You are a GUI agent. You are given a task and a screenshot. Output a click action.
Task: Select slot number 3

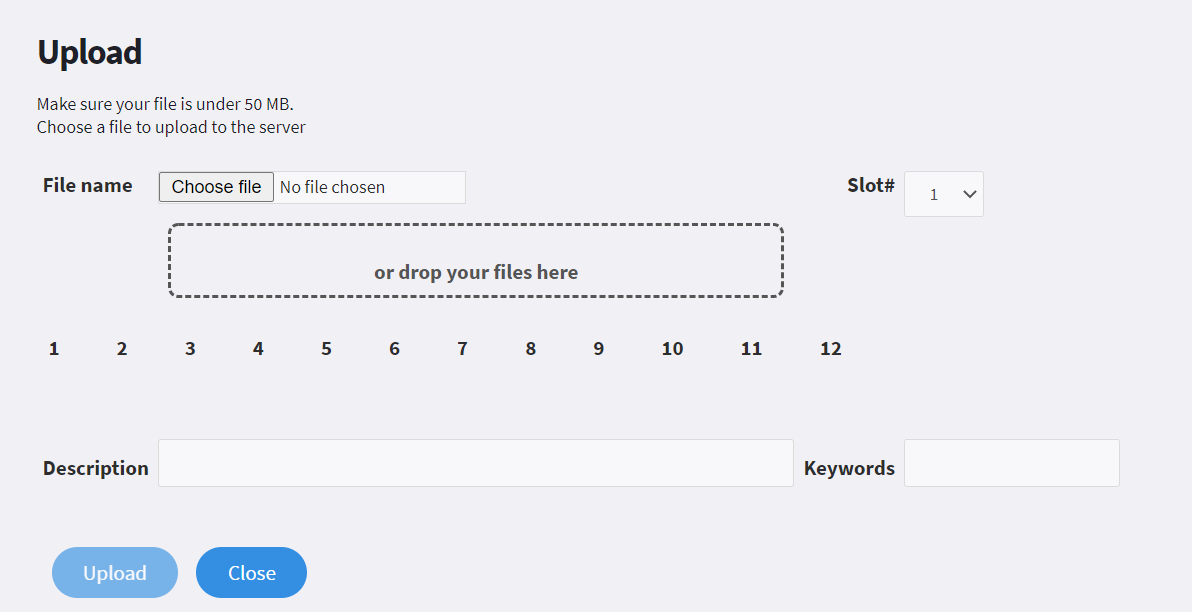click(190, 349)
